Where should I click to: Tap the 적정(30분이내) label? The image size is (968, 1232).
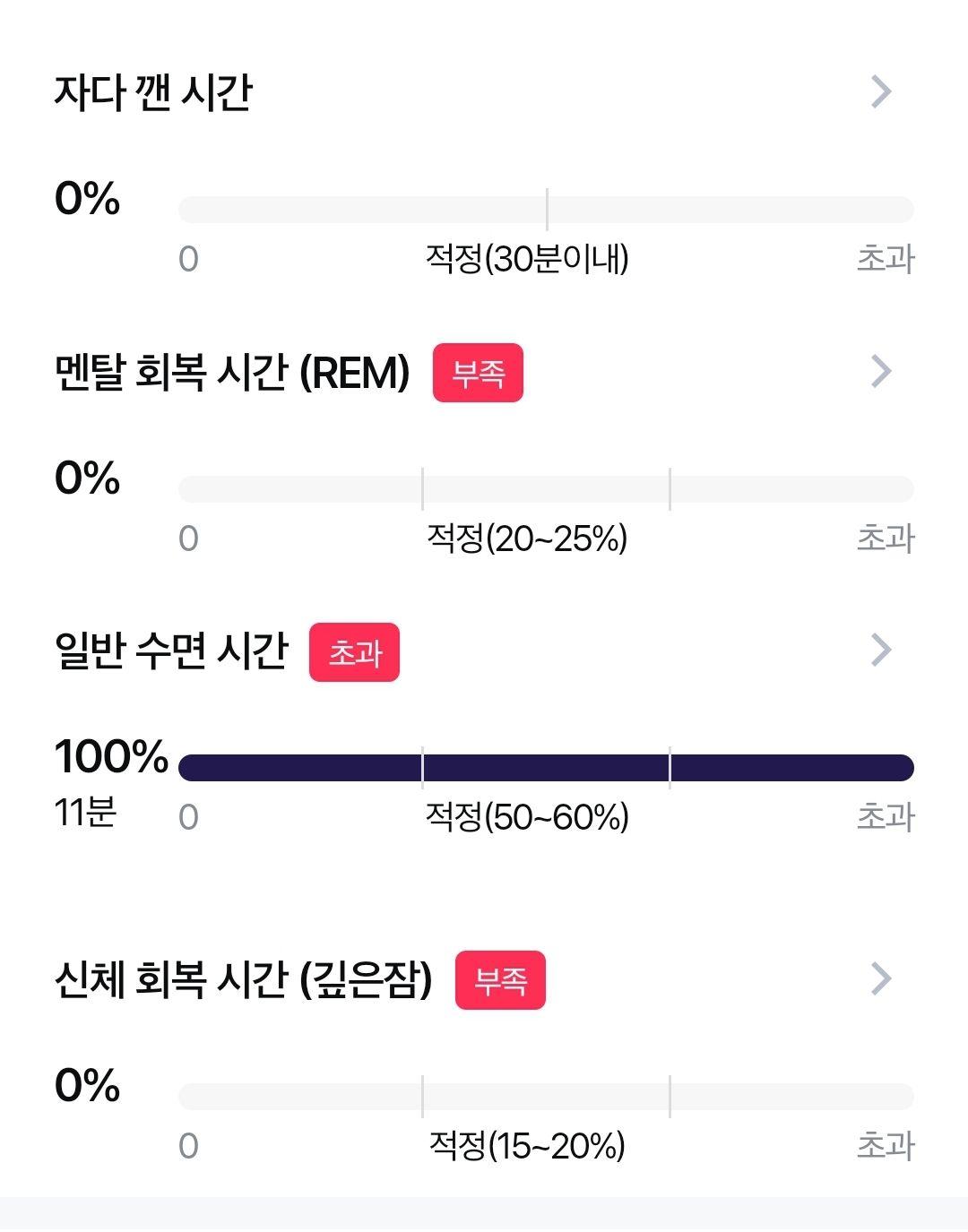click(x=527, y=259)
